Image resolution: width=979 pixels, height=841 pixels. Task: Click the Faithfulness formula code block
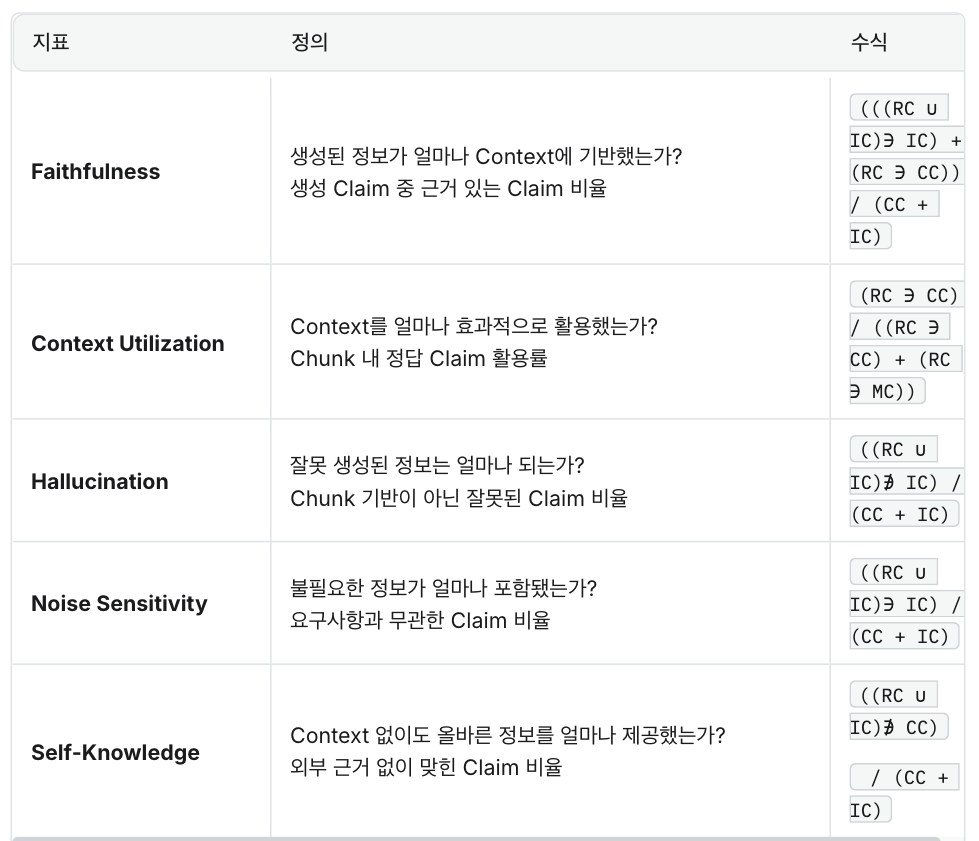click(904, 172)
